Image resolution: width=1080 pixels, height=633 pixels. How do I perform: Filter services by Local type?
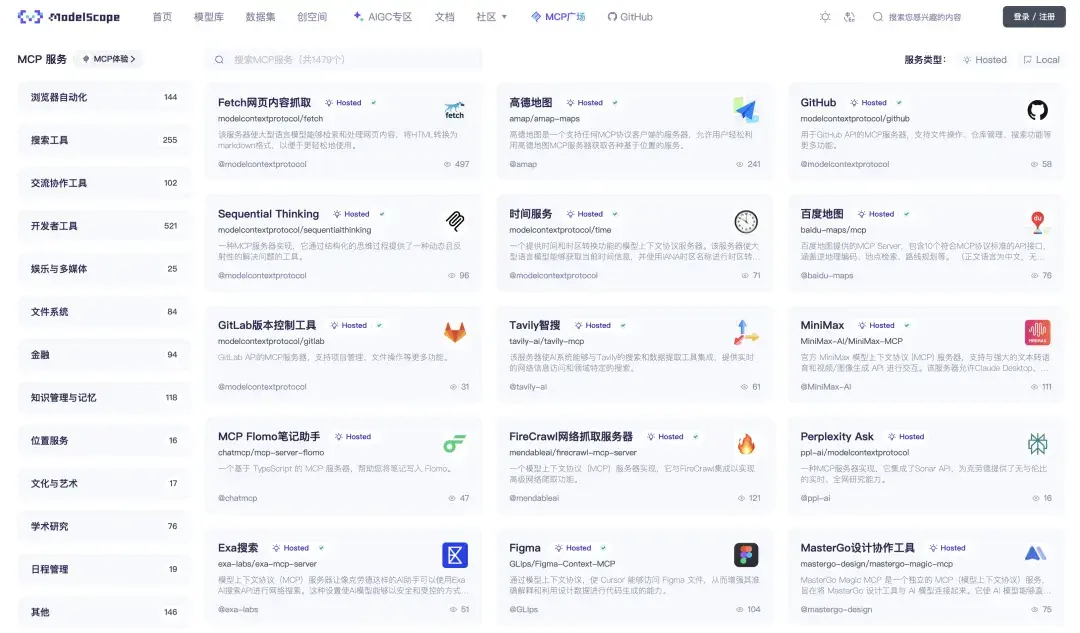[1041, 60]
